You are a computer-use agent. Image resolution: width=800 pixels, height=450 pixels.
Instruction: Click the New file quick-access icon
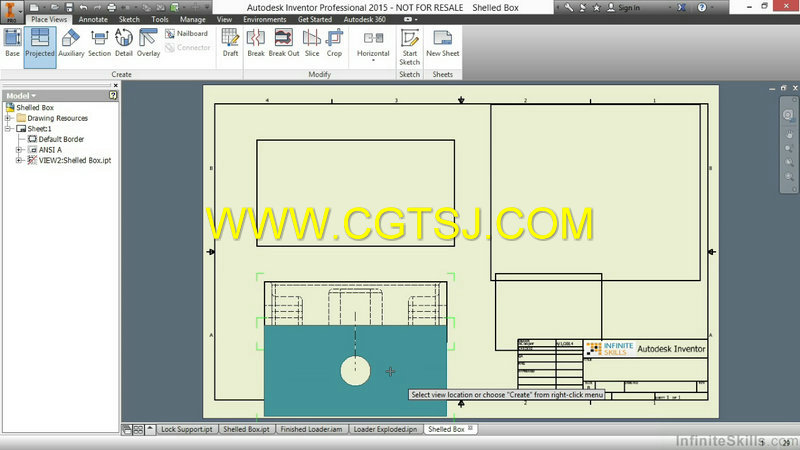[x=34, y=7]
